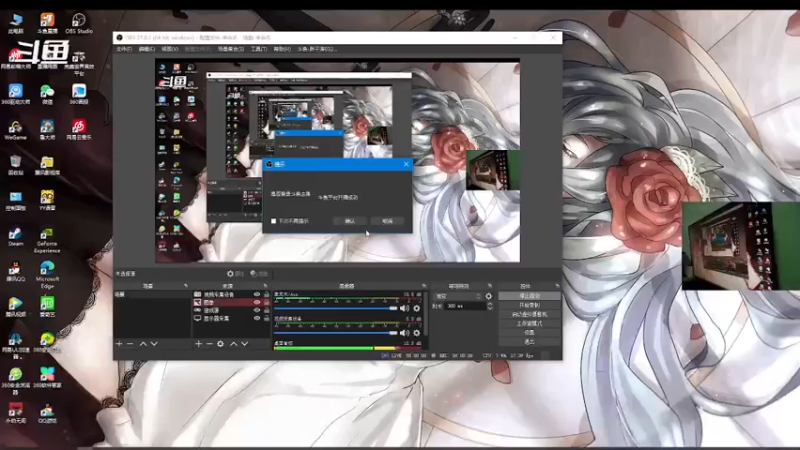The width and height of the screenshot is (800, 450).
Task: Mute the second audio mixer channel
Action: tap(405, 333)
